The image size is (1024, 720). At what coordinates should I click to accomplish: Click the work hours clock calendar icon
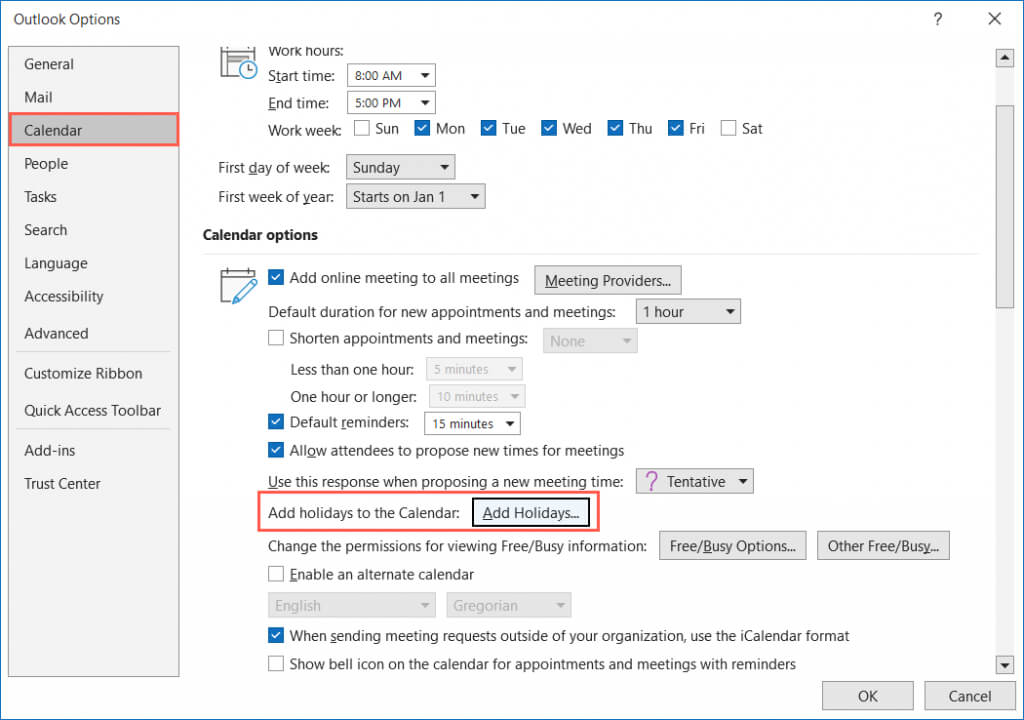tap(238, 63)
